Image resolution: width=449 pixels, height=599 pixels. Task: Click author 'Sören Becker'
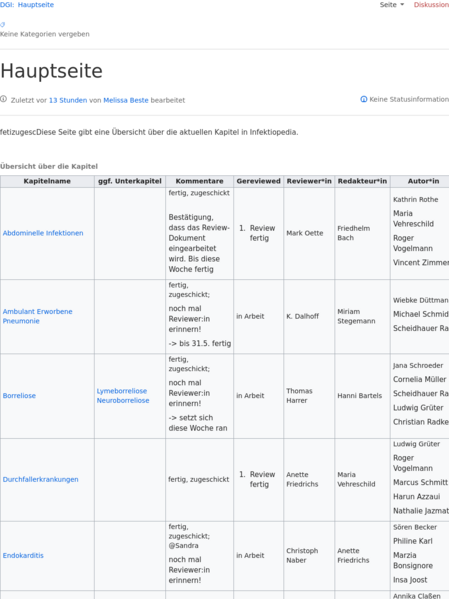coord(415,527)
